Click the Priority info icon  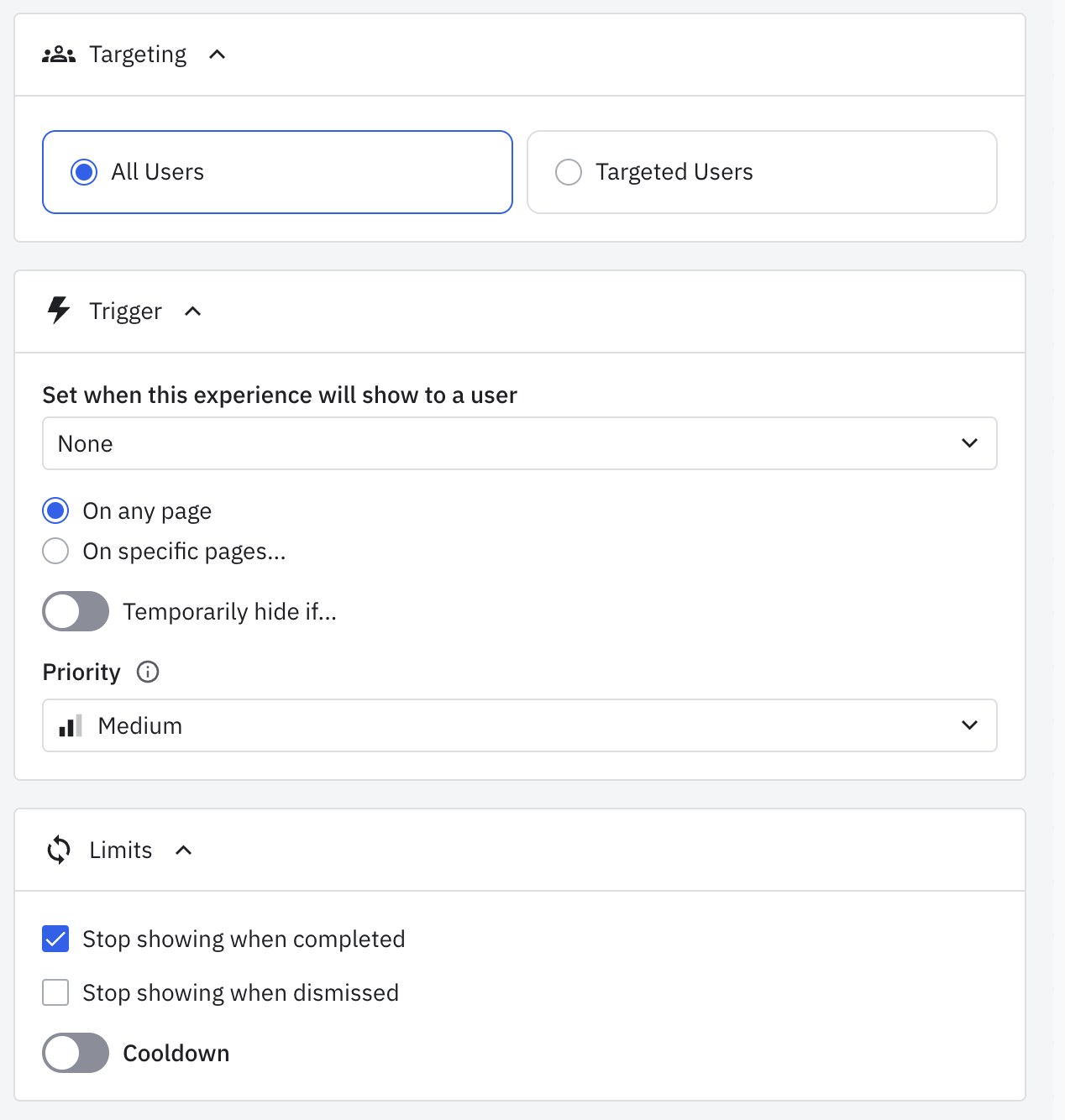(148, 672)
